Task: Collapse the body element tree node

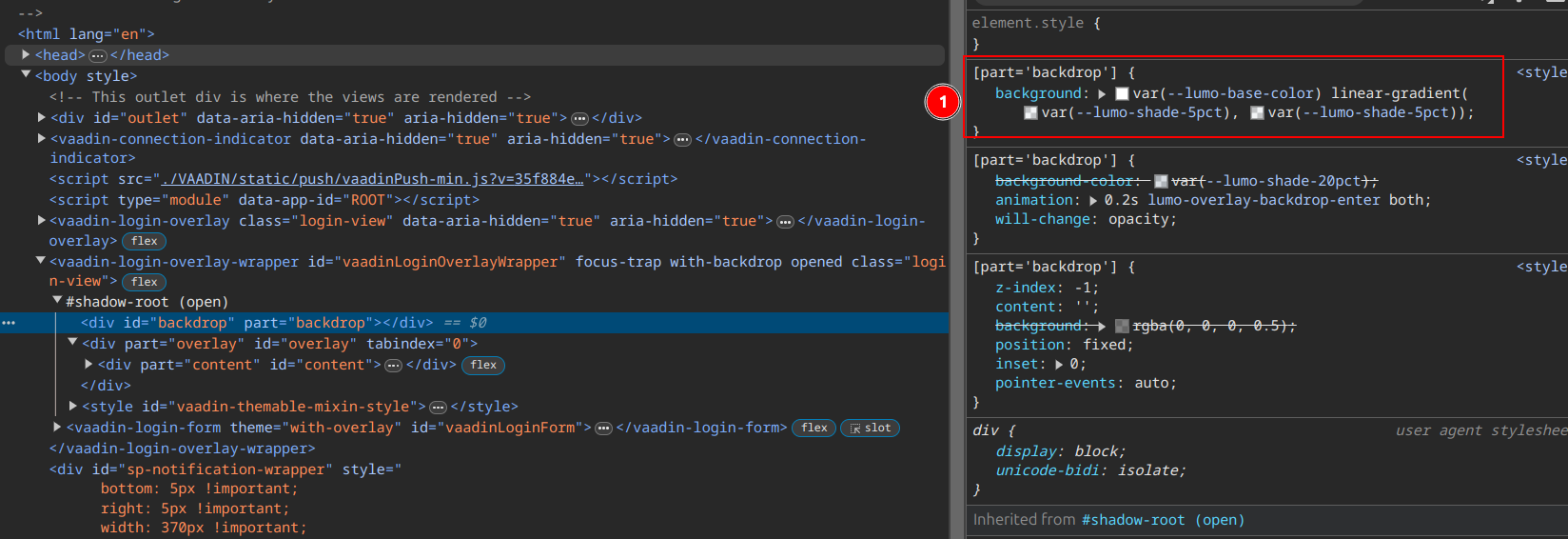Action: (x=26, y=75)
